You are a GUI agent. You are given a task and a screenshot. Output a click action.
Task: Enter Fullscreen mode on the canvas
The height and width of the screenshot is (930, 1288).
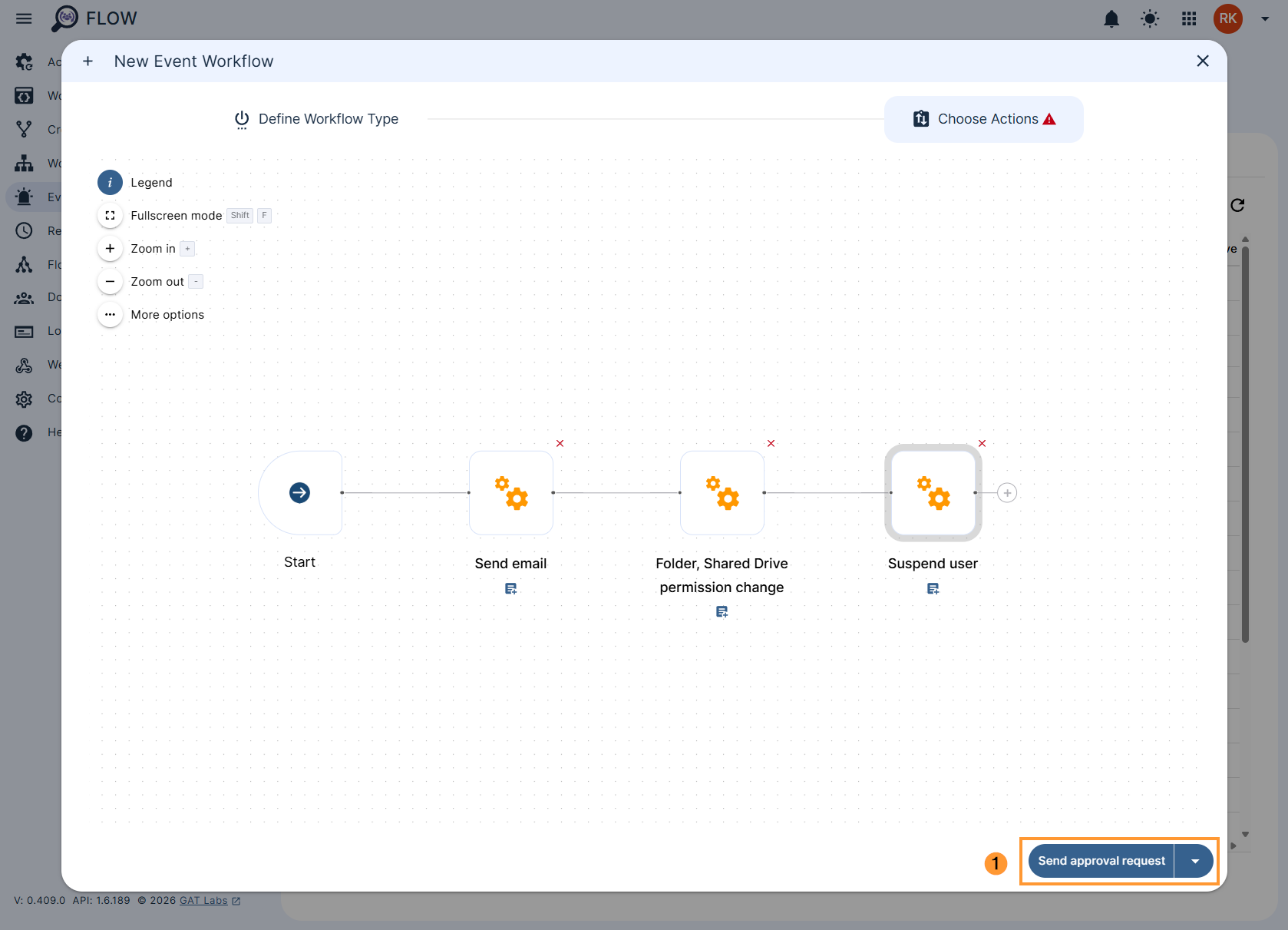110,216
